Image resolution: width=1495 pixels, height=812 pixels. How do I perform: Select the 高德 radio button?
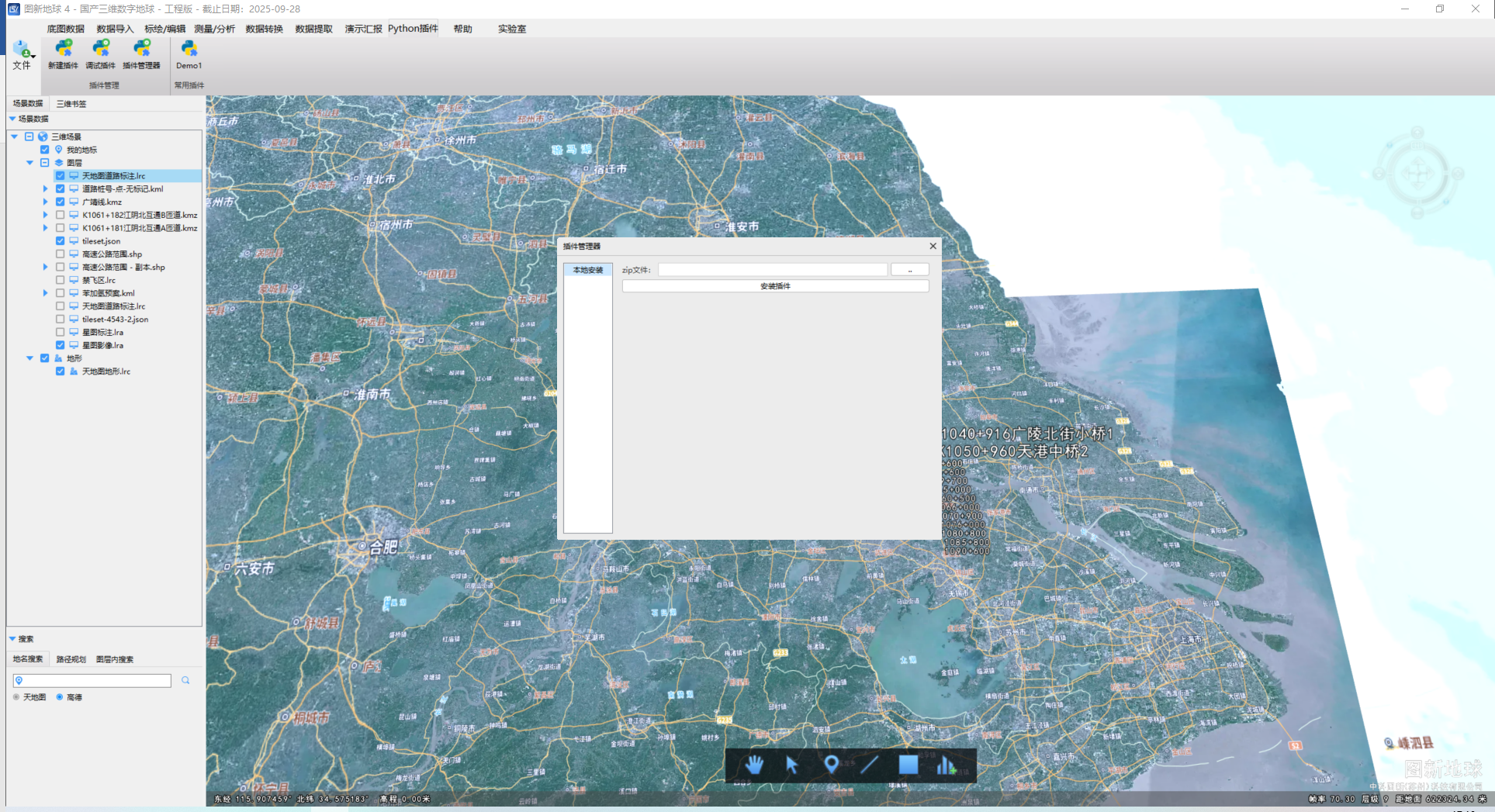(x=60, y=697)
